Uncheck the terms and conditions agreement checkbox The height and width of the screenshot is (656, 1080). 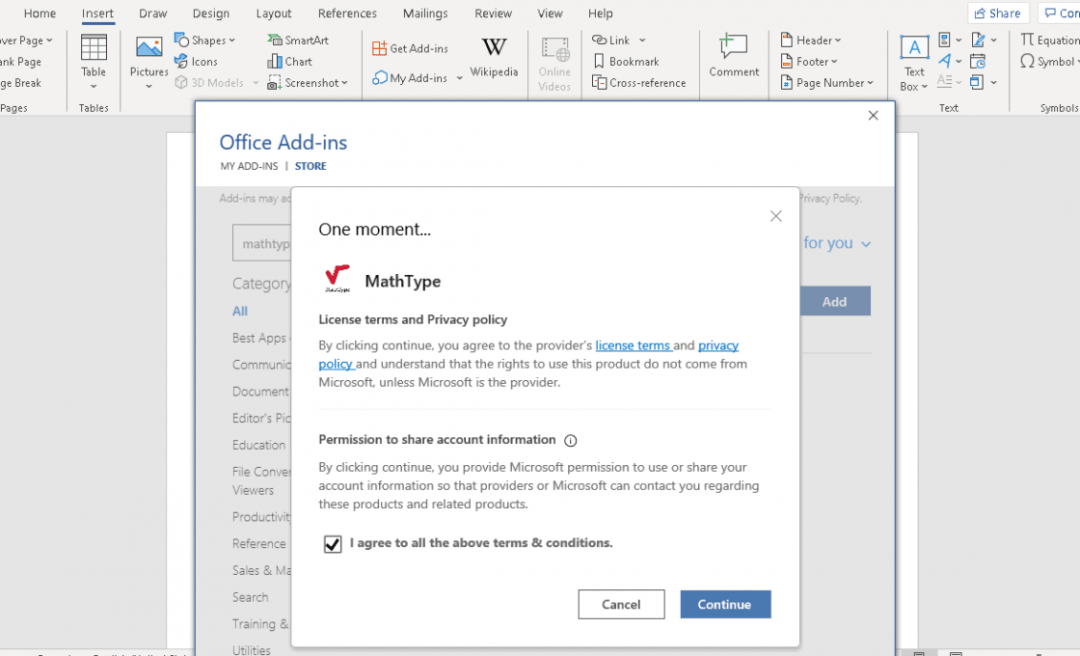coord(332,543)
